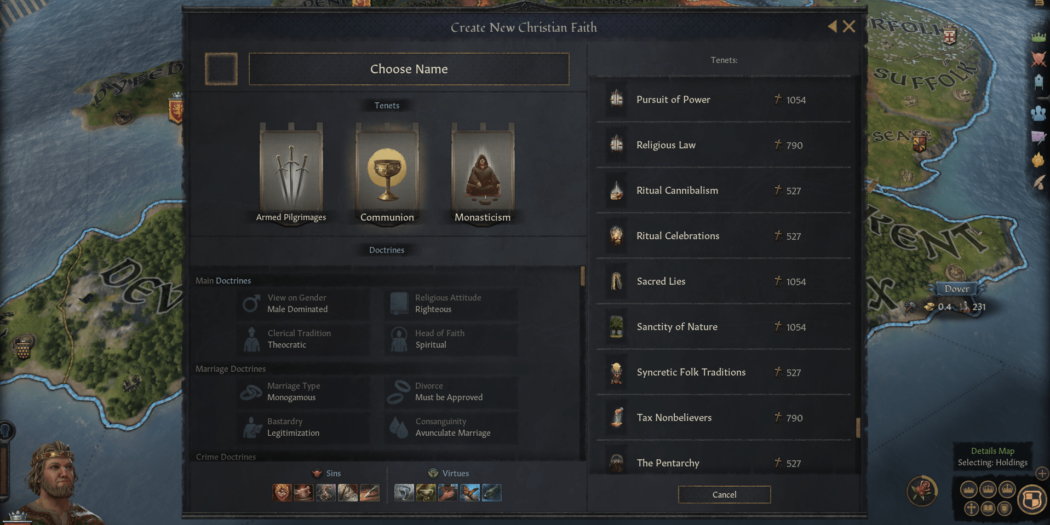Click the first virtue icon

(x=404, y=493)
